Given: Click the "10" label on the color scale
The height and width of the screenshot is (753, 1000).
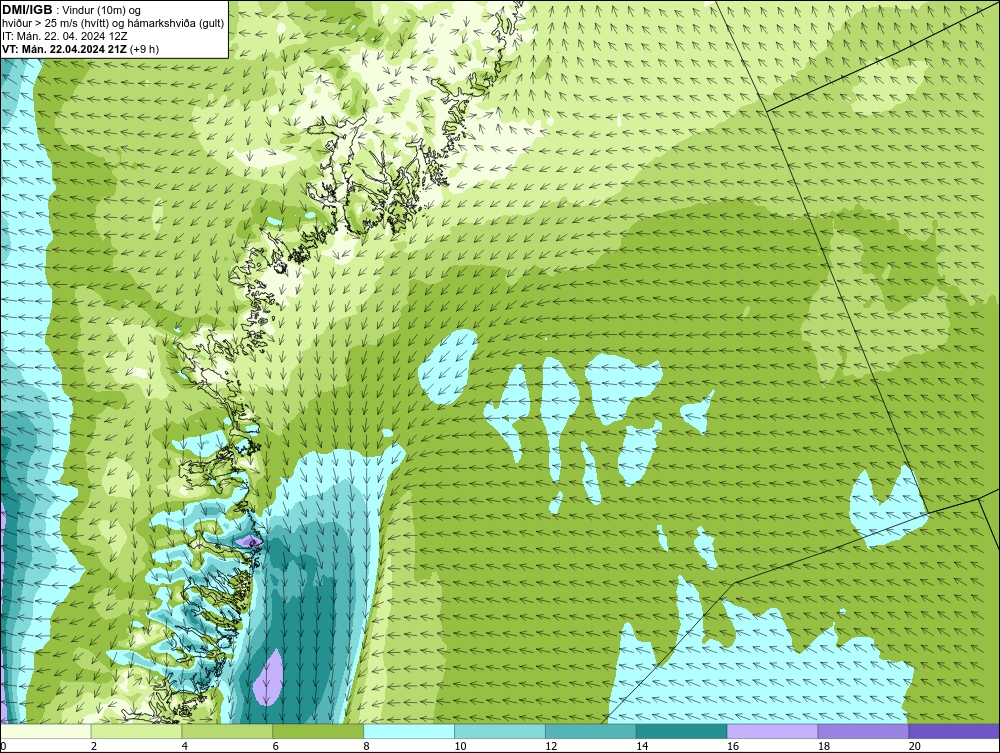Looking at the screenshot, I should 460,746.
